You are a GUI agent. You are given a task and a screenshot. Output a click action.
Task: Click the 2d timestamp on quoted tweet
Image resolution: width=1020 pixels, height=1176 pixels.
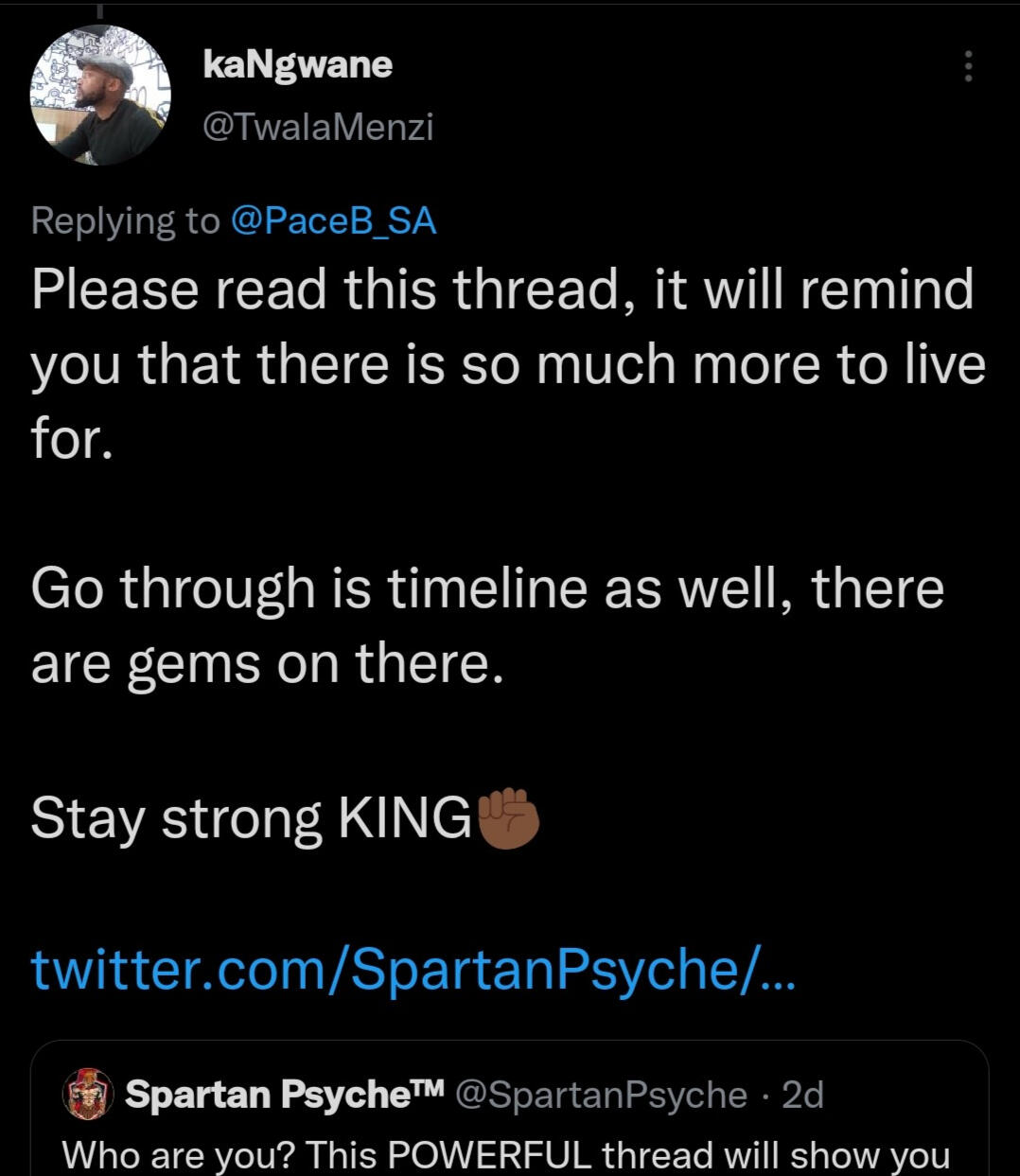tap(803, 1095)
